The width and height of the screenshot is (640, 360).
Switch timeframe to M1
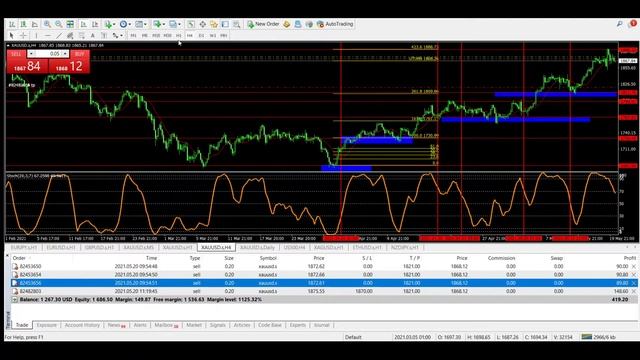pos(133,36)
